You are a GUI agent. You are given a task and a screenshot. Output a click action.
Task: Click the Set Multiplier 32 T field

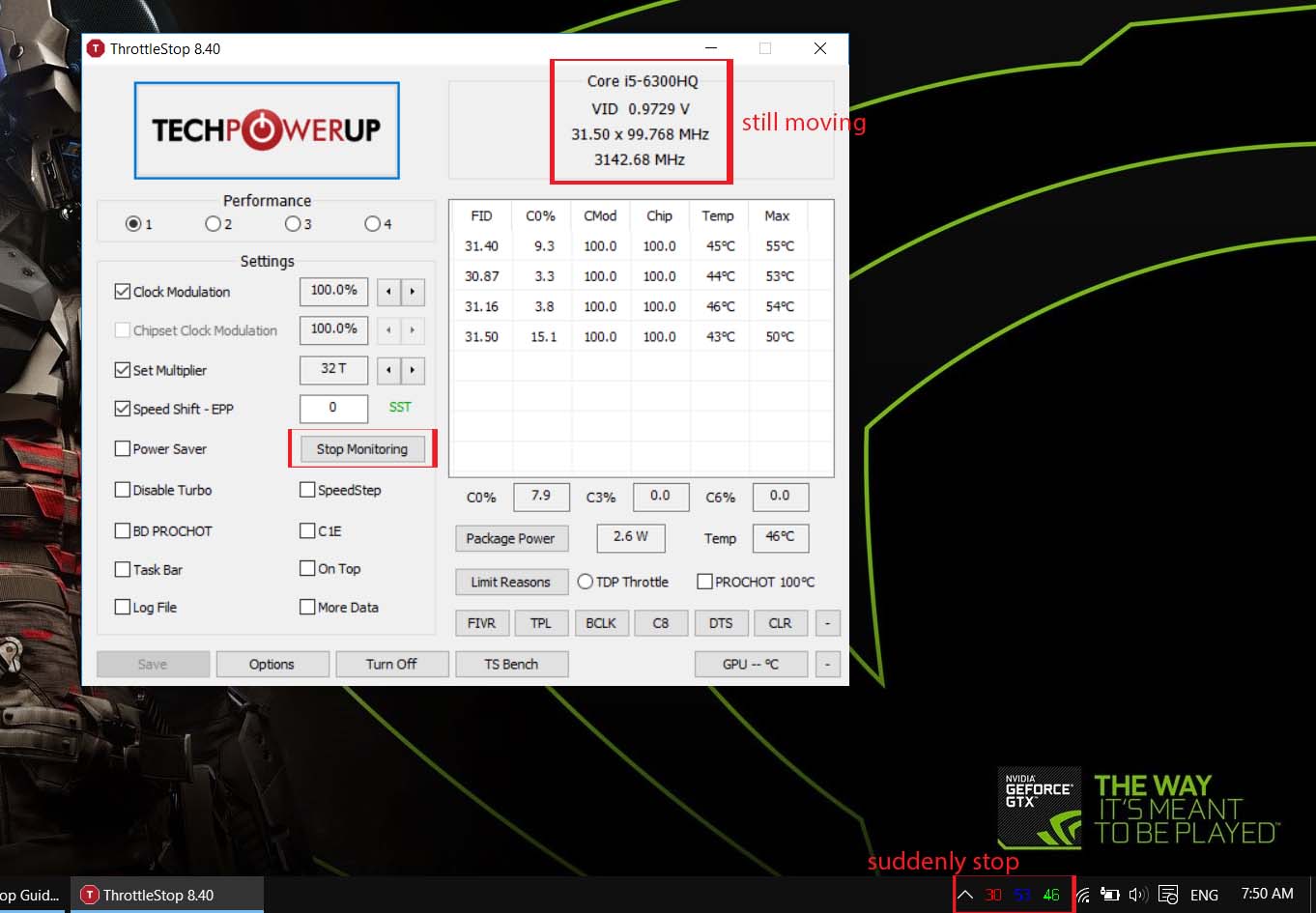(x=333, y=369)
